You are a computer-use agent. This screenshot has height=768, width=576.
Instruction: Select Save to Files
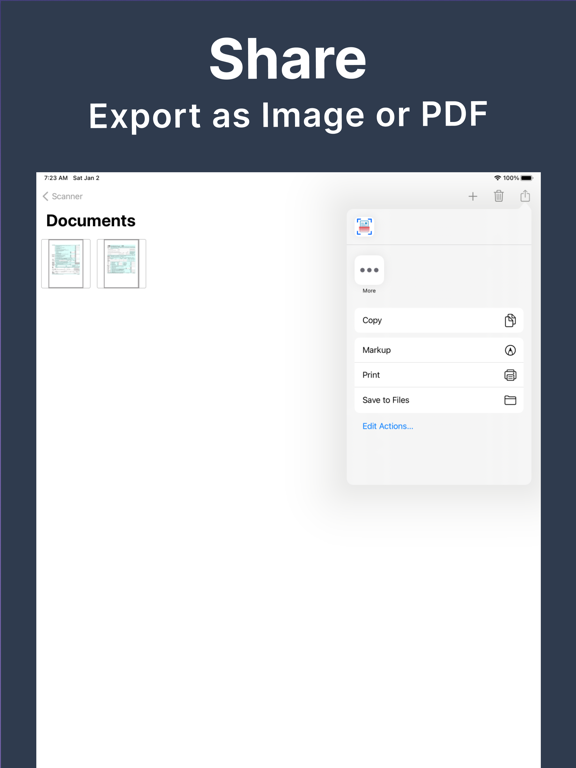click(439, 400)
